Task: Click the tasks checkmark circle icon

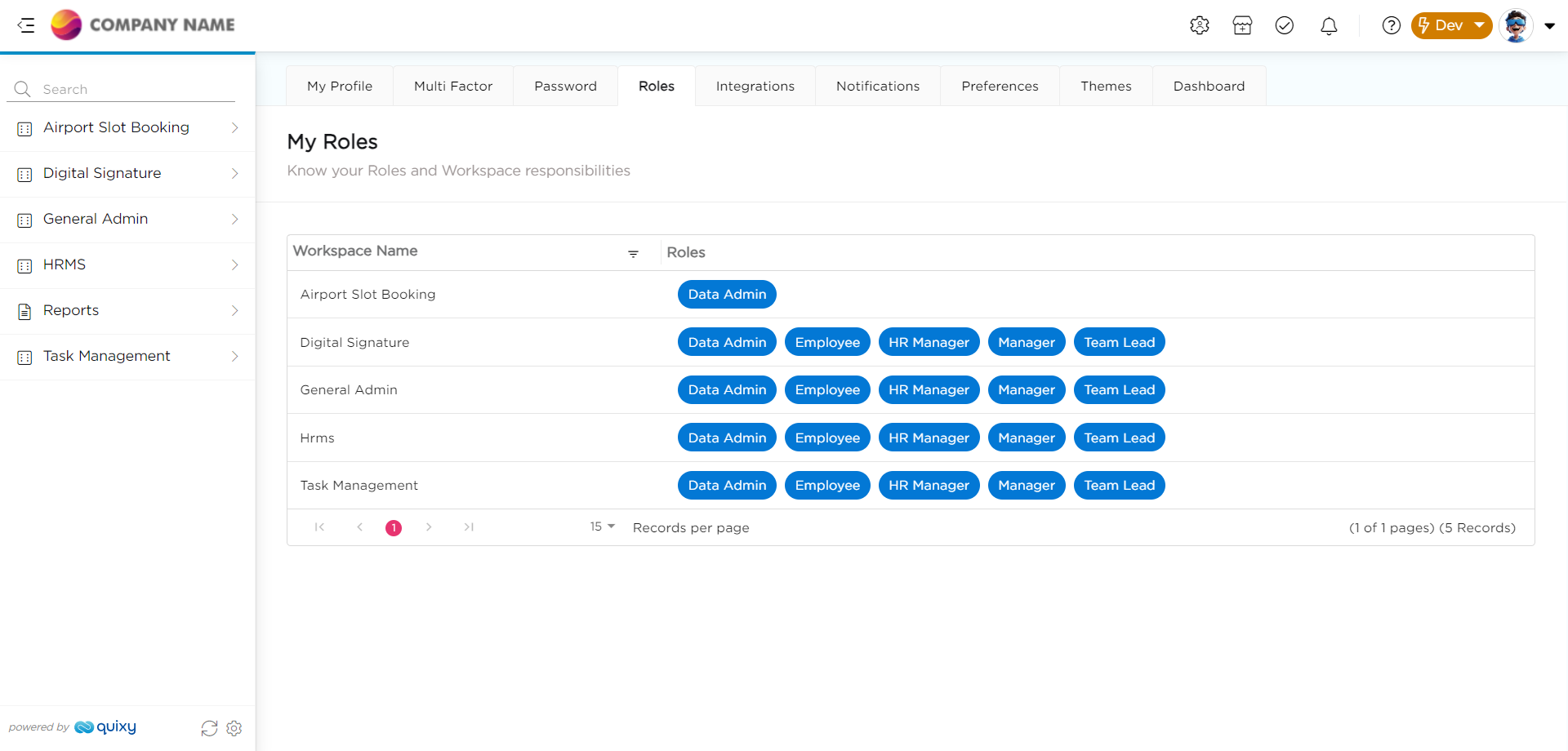Action: (x=1285, y=25)
